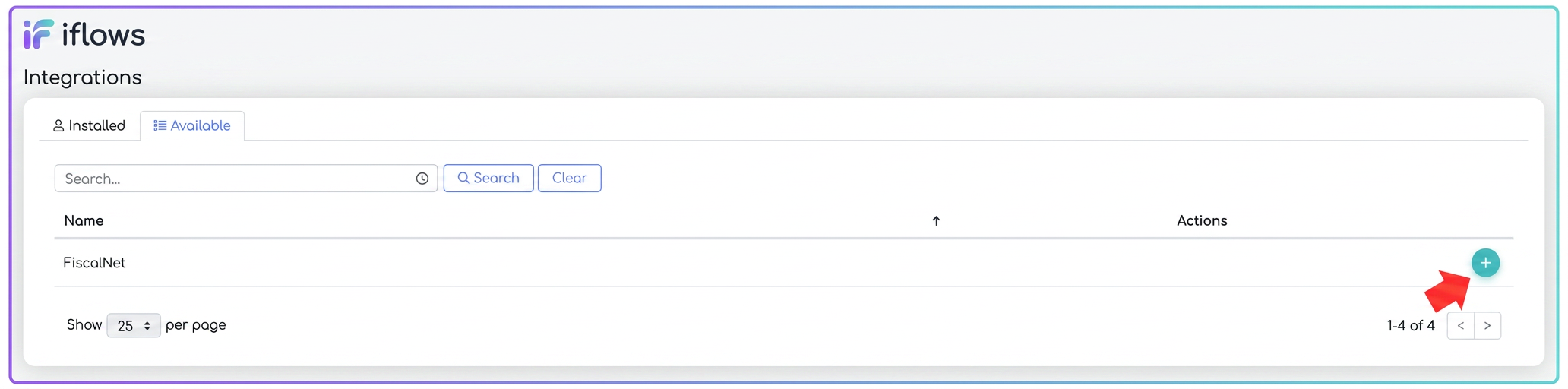Screen dimensions: 1568x389
Task: Go to the next page
Action: pyautogui.click(x=1487, y=326)
